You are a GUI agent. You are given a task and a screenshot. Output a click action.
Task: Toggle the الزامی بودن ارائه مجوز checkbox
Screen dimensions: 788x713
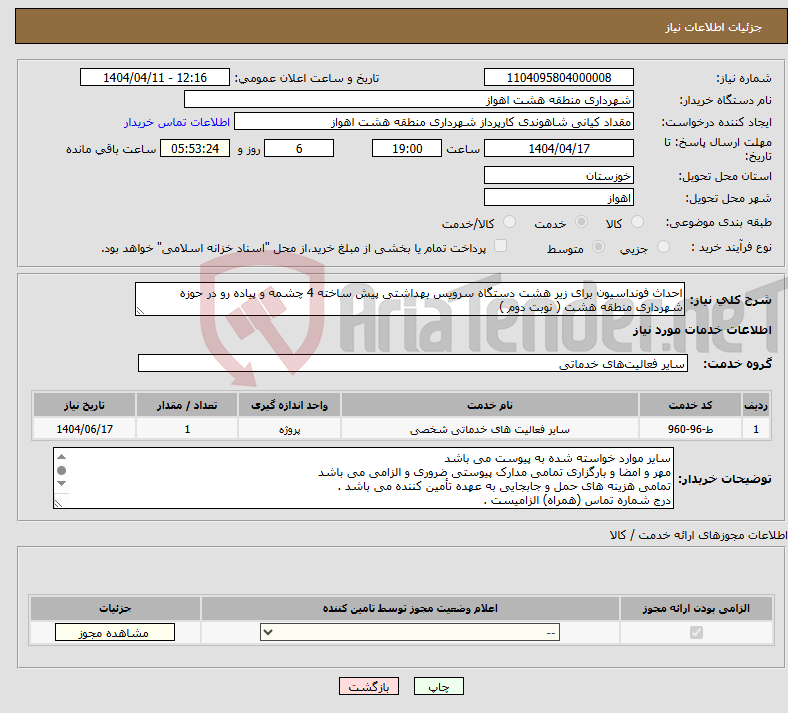pyautogui.click(x=697, y=632)
